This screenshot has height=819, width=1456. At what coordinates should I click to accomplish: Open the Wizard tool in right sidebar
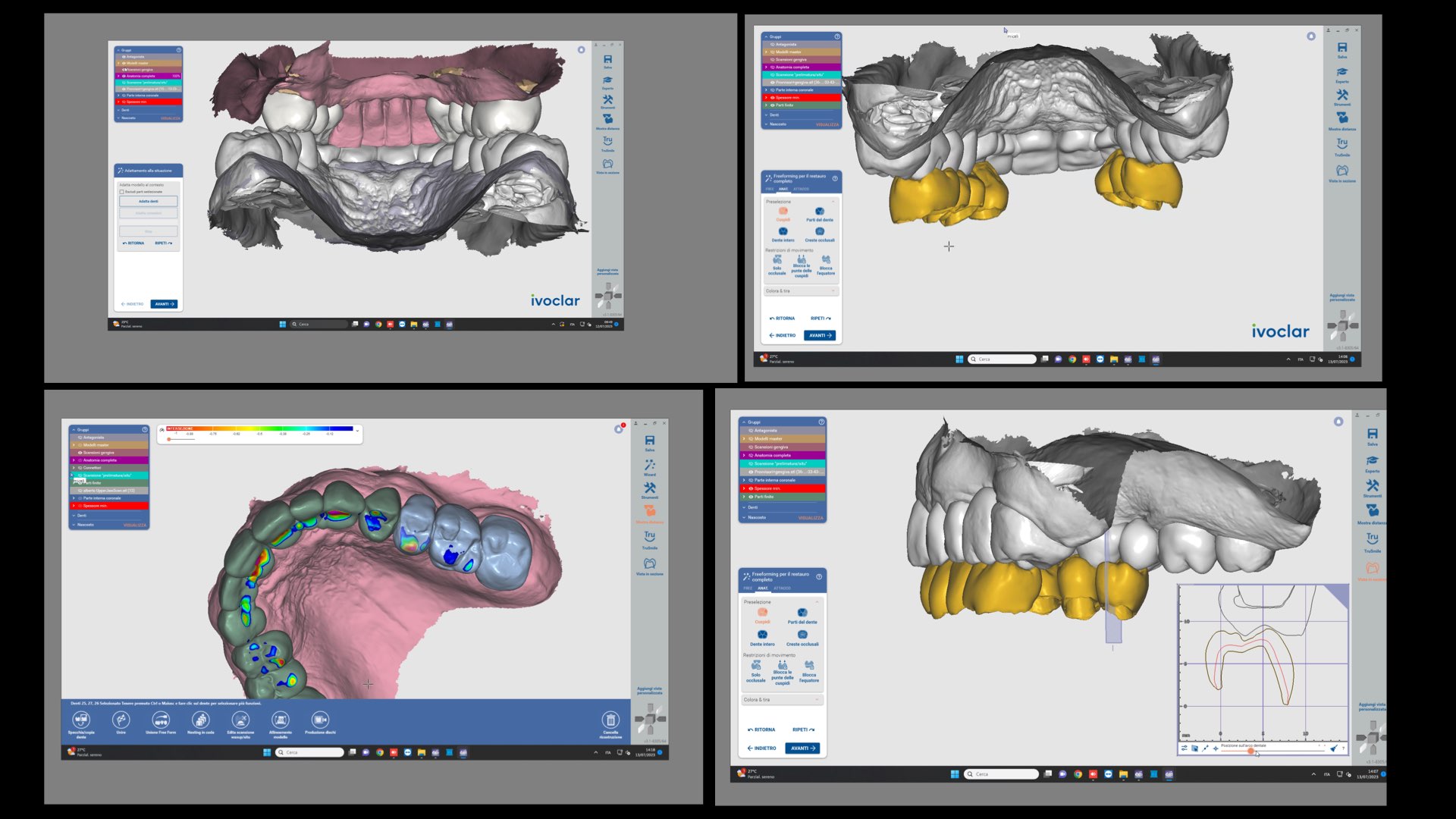pos(650,466)
